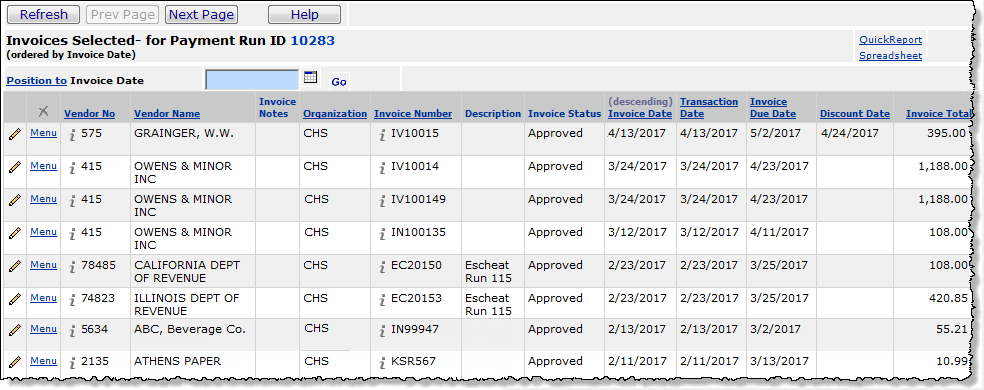This screenshot has width=984, height=390.
Task: Open the calendar picker next to the date field
Action: pos(310,77)
